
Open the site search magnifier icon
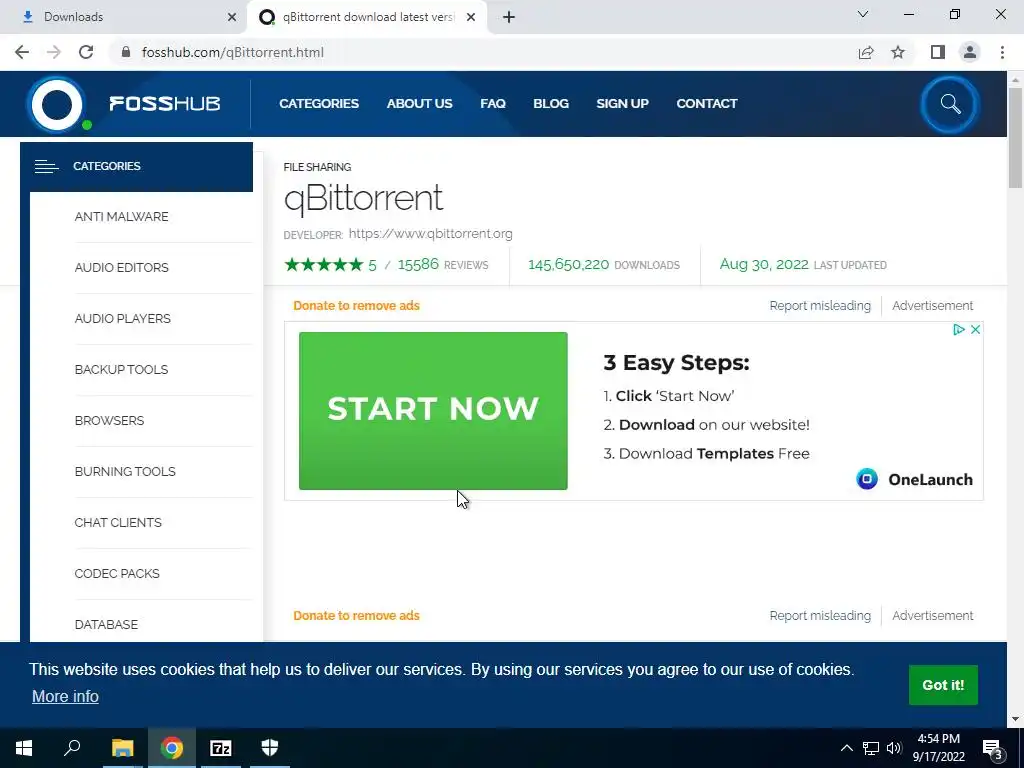coord(950,104)
